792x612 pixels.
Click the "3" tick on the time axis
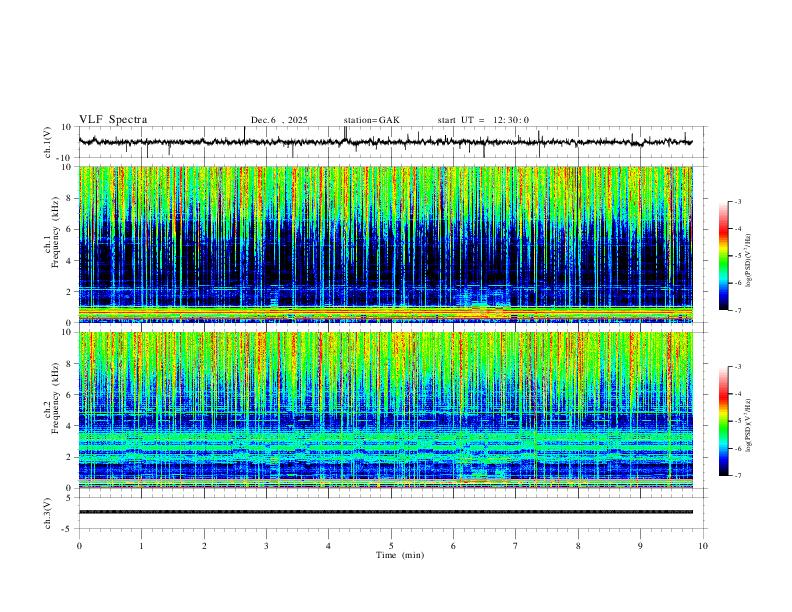tap(266, 546)
